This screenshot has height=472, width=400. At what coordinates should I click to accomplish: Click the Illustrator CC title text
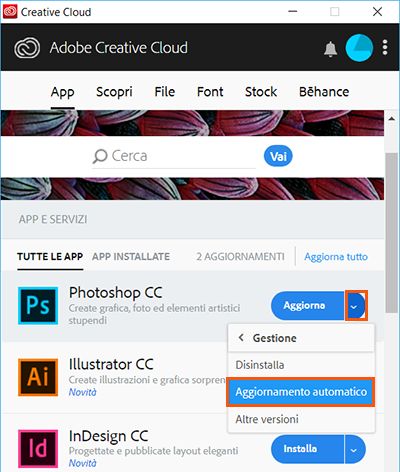pos(111,364)
